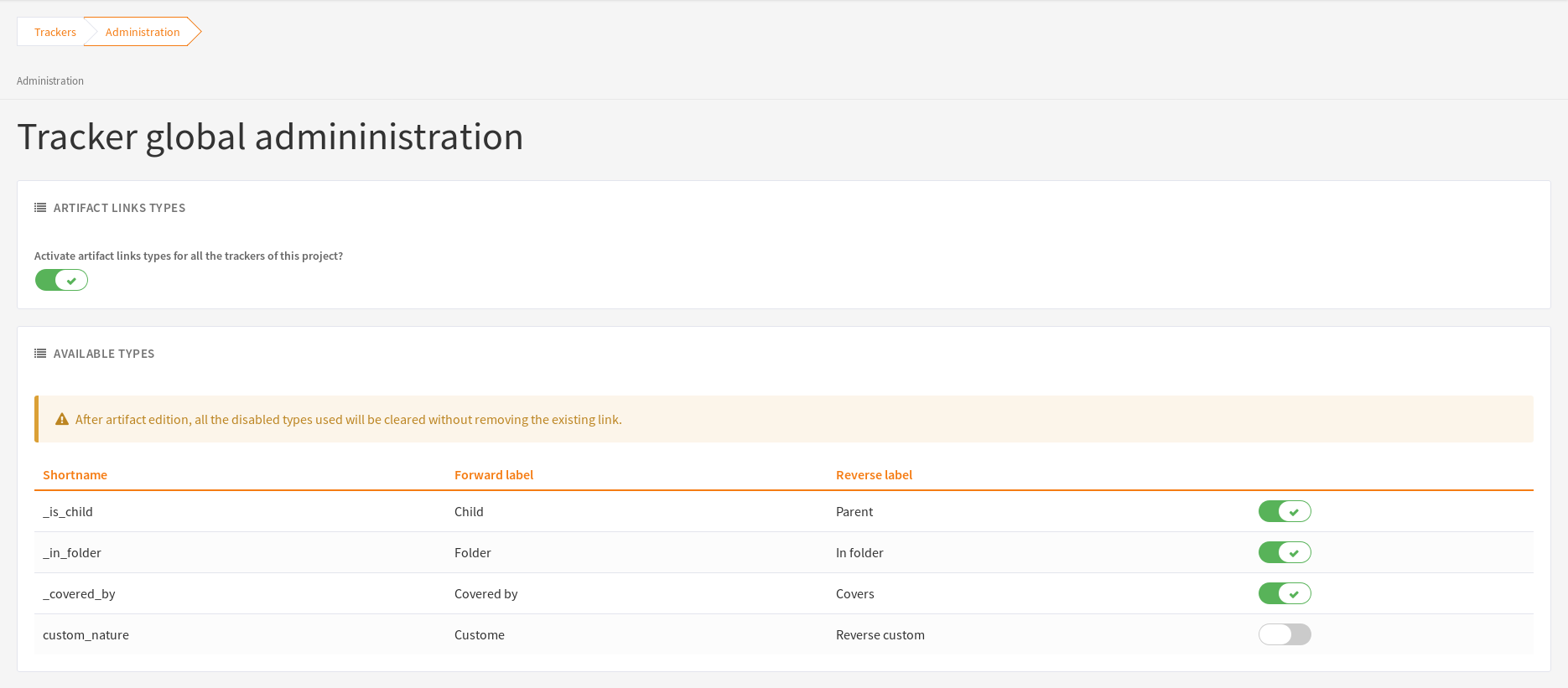Click the AVAILABLE TYPES section title

pos(104,354)
